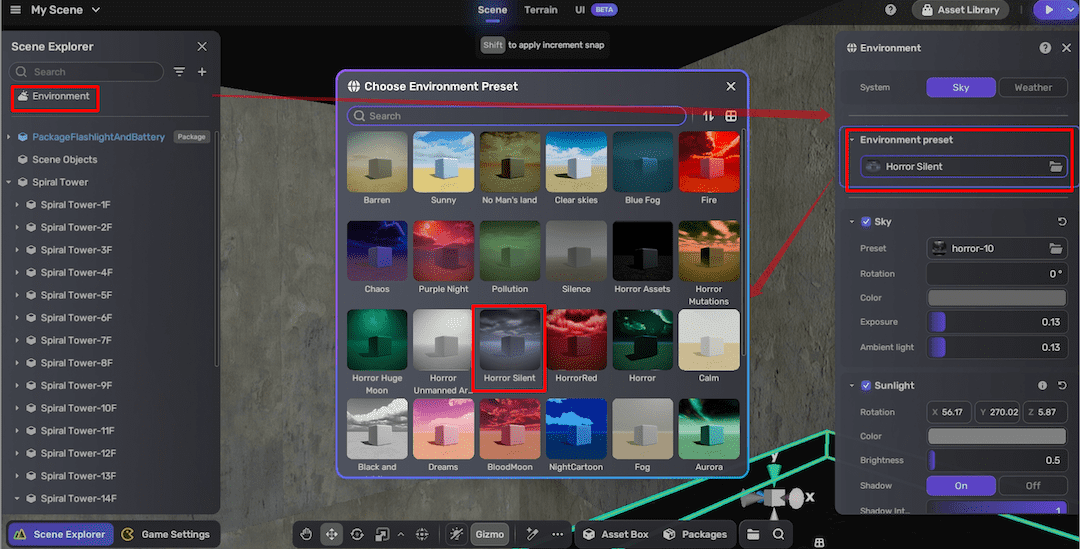Switch to the Weather system tab
This screenshot has height=549, width=1080.
point(1033,87)
